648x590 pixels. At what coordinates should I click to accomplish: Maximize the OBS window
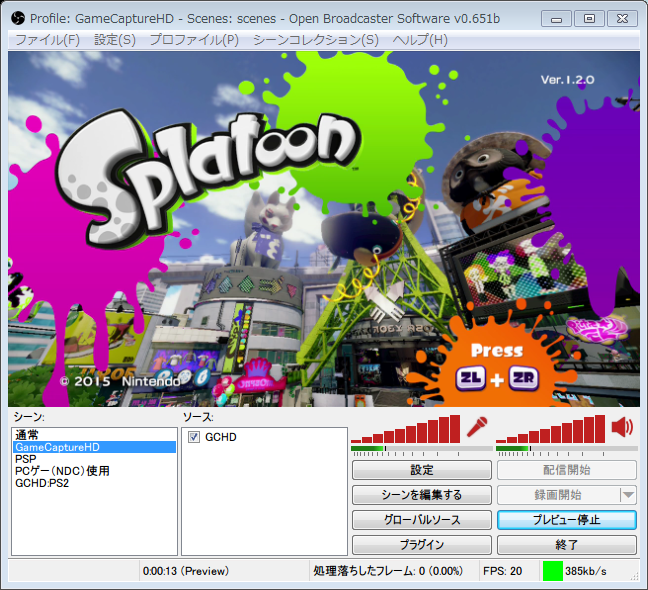589,19
